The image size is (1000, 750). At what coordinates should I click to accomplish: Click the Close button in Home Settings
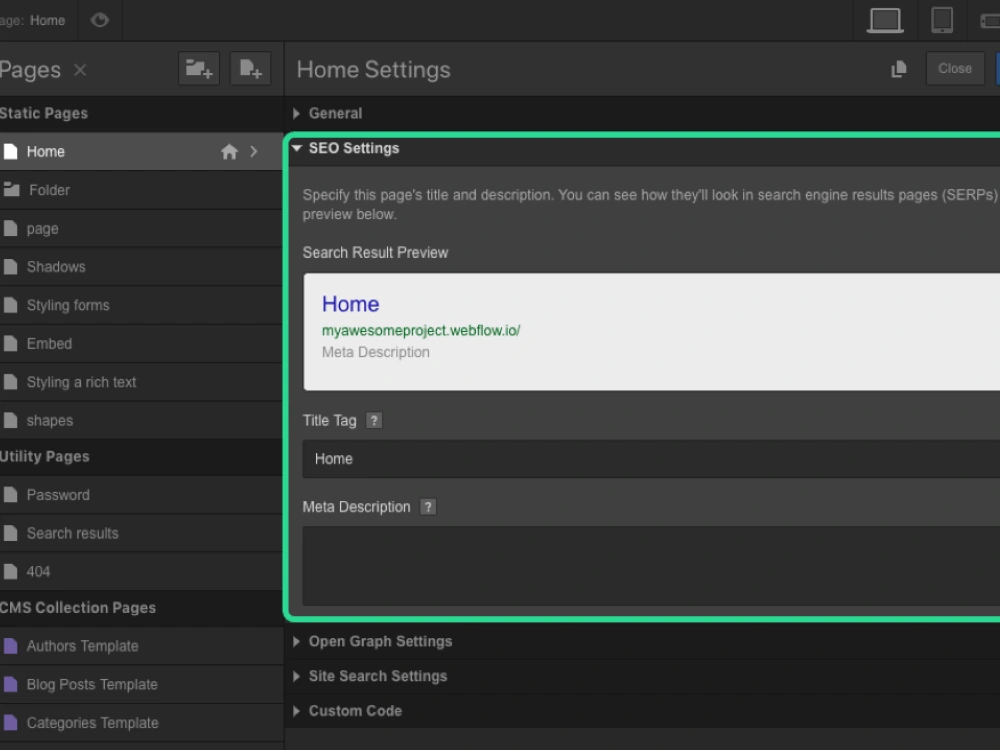click(955, 69)
